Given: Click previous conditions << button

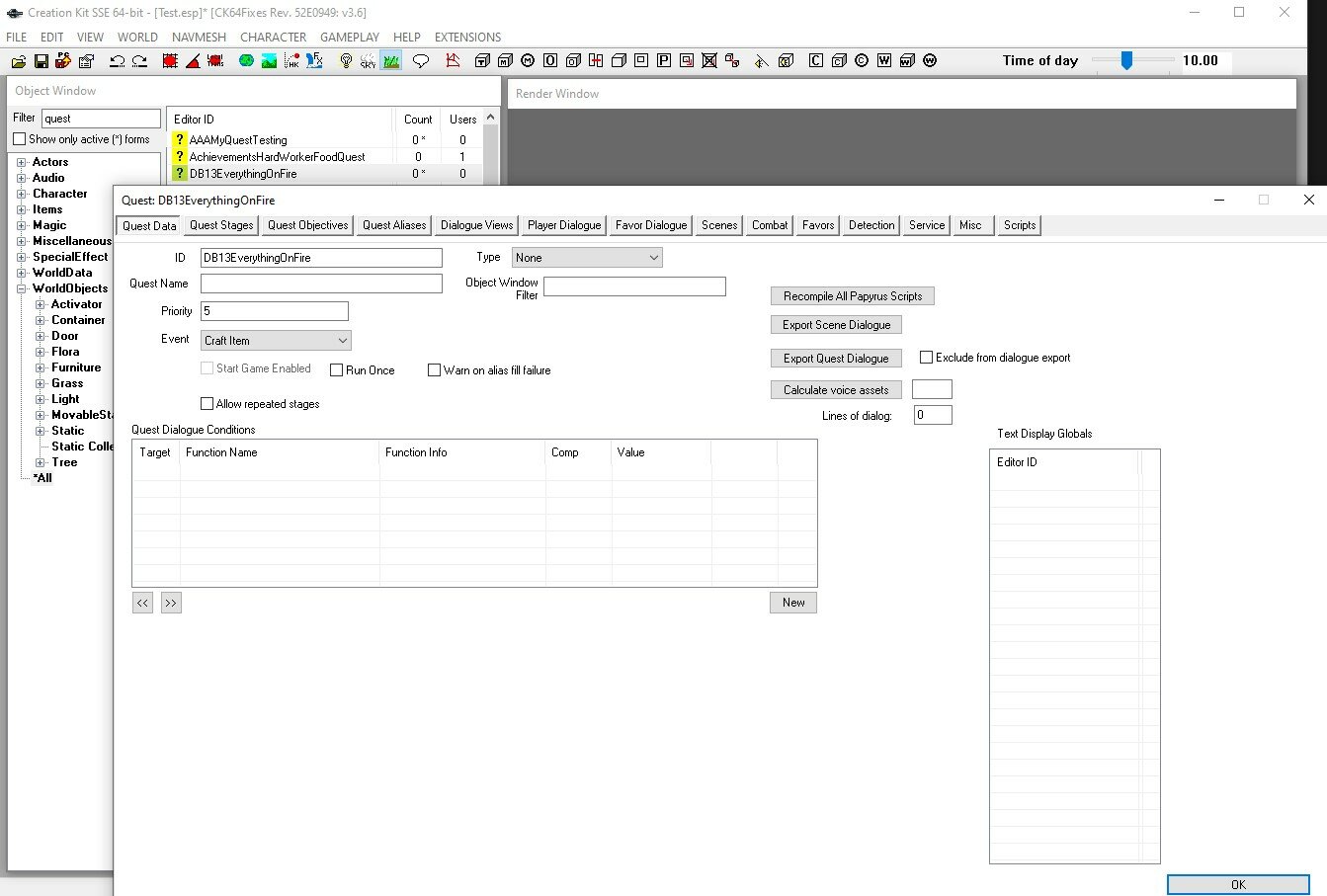Looking at the screenshot, I should click(x=143, y=603).
